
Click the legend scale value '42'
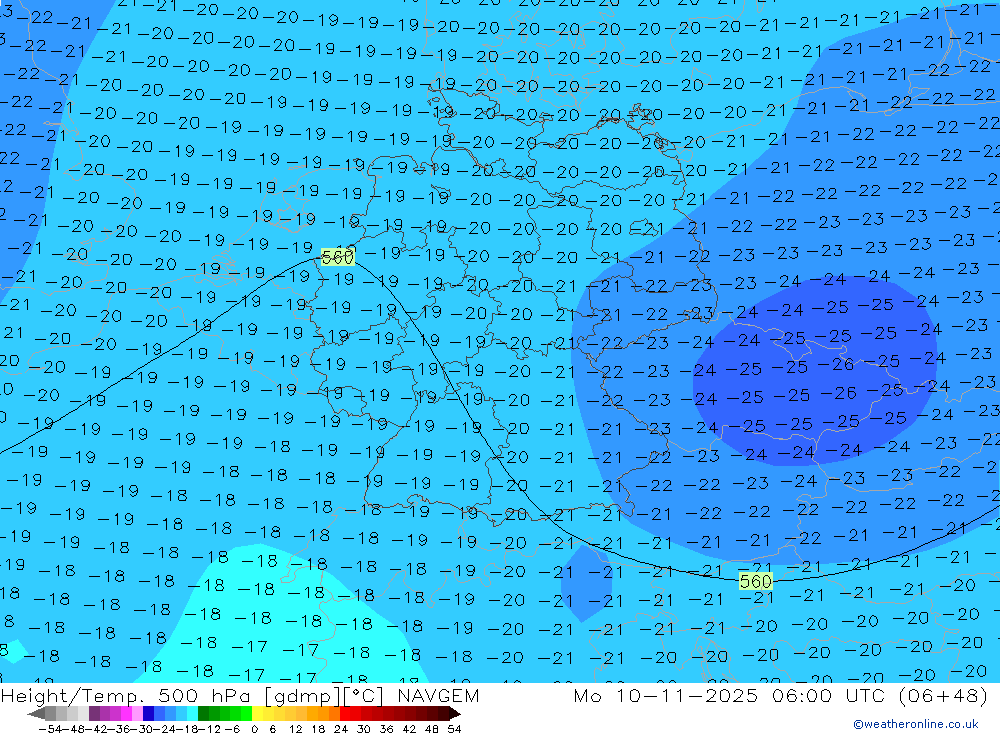tap(409, 729)
